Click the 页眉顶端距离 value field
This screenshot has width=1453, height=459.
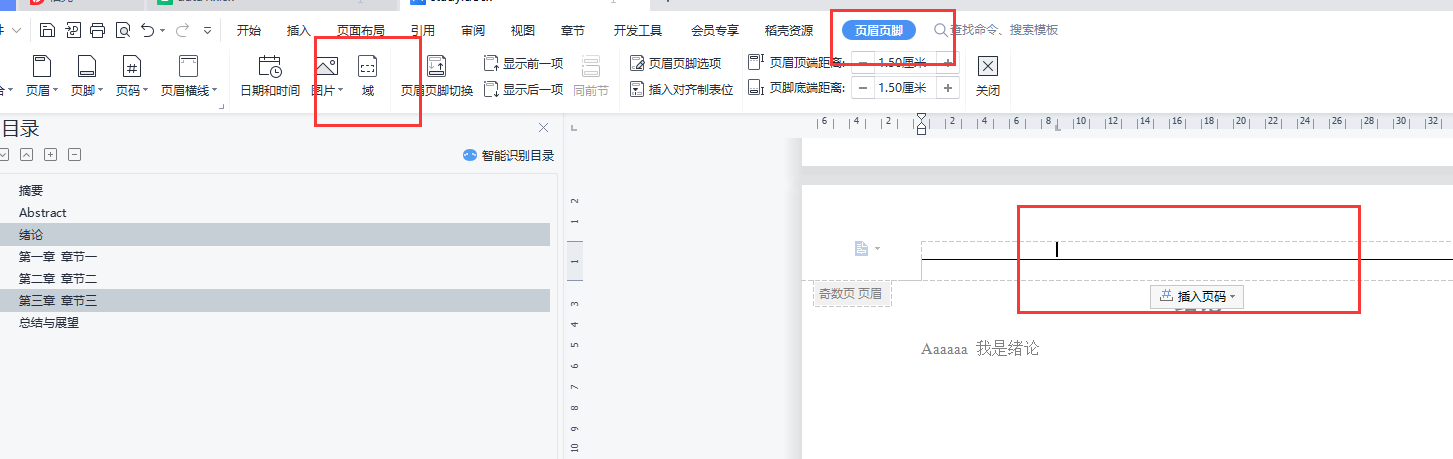click(904, 62)
